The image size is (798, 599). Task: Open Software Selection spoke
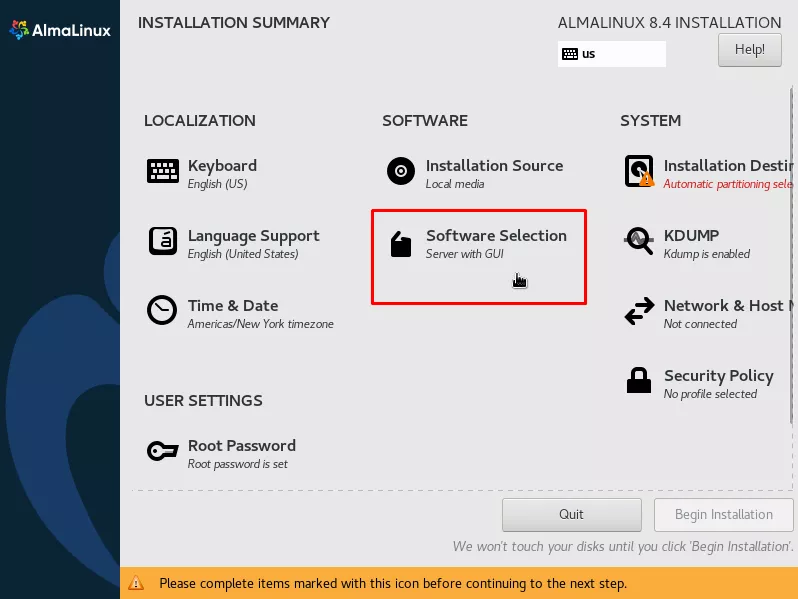478,244
